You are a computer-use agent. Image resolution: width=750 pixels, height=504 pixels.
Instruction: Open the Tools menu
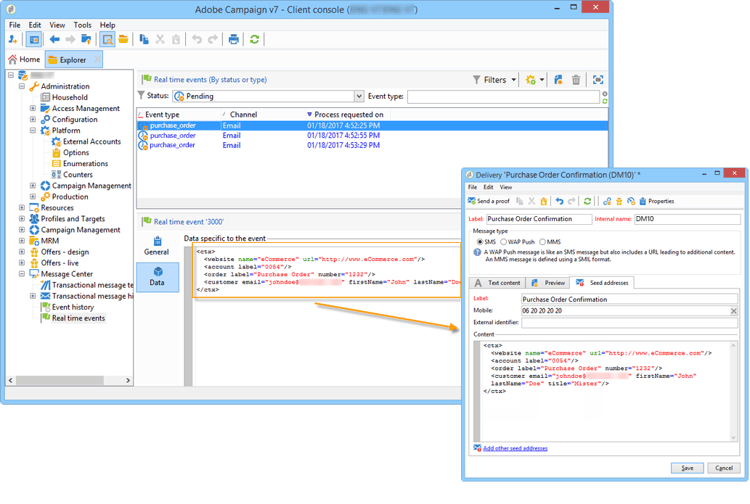pyautogui.click(x=82, y=25)
